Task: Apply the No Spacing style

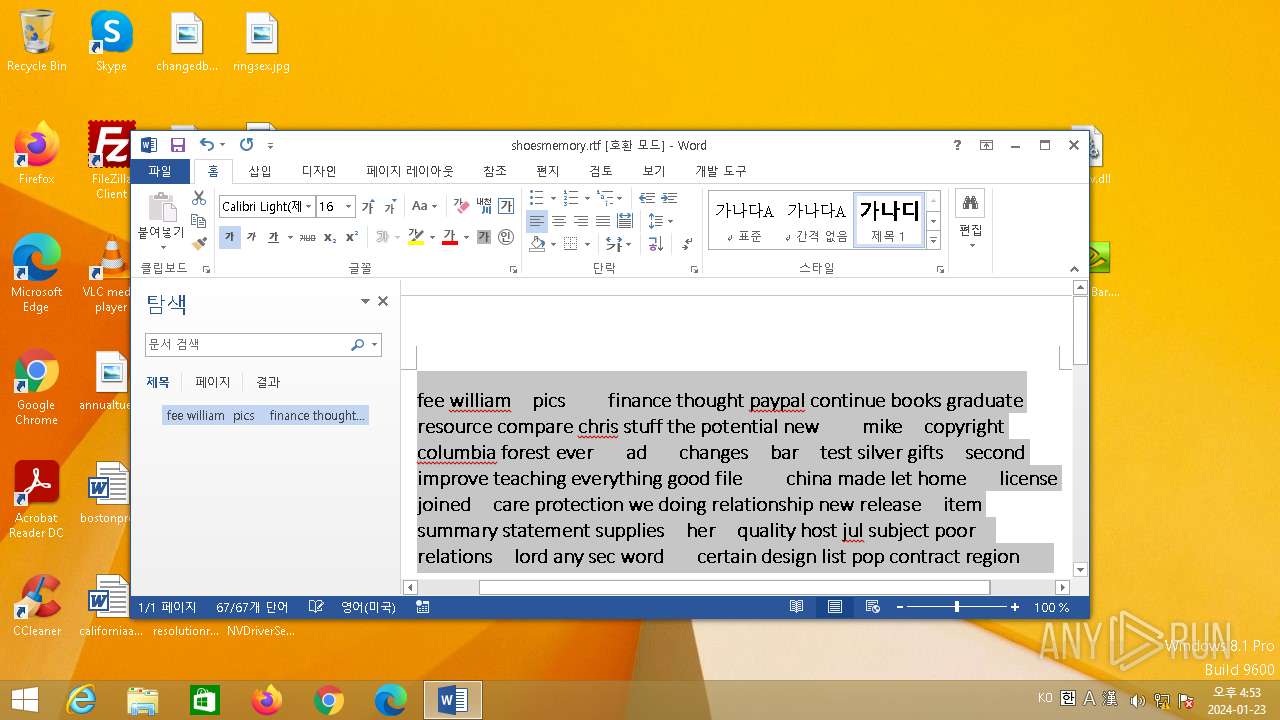Action: [x=816, y=220]
